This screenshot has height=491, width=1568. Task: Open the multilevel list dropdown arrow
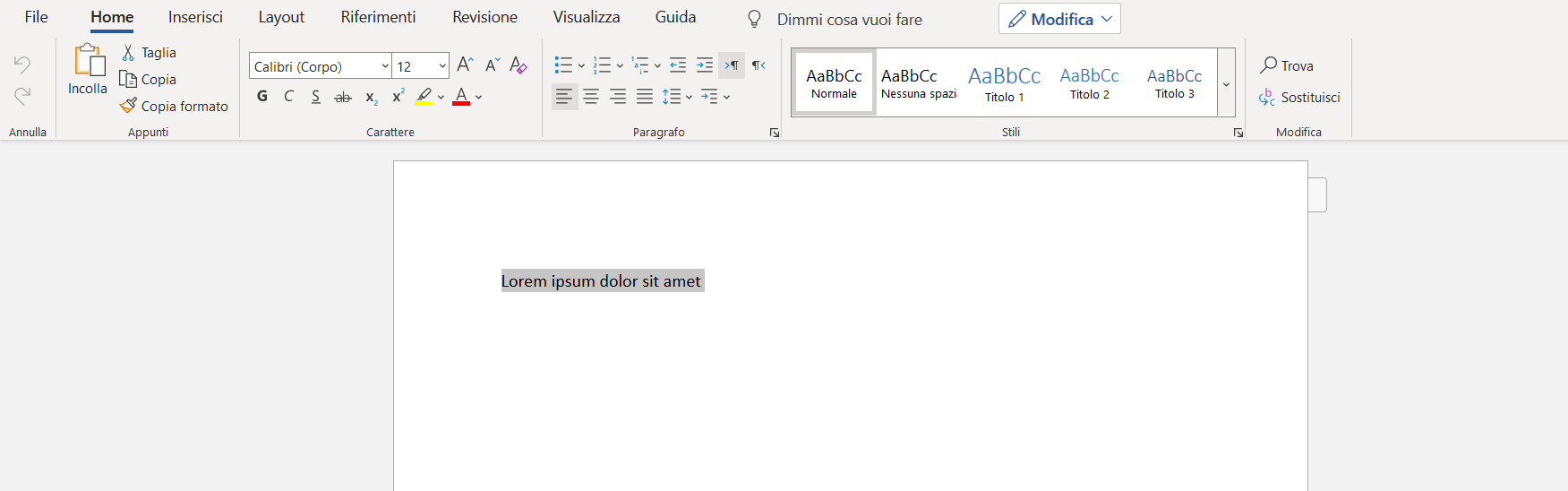coord(657,65)
